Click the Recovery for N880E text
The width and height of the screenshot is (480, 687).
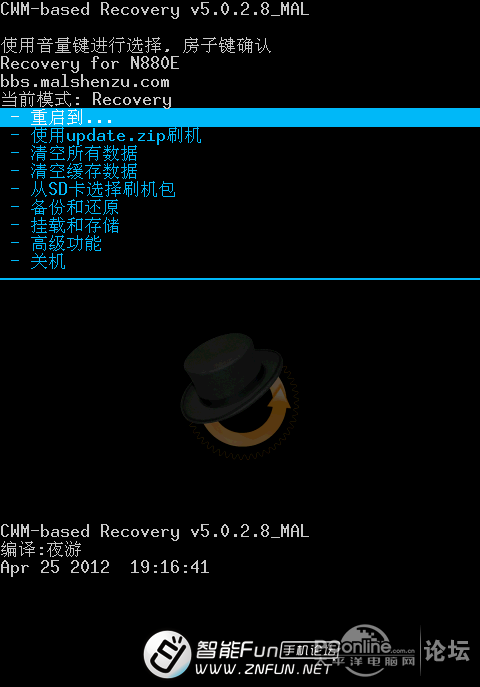[90, 64]
